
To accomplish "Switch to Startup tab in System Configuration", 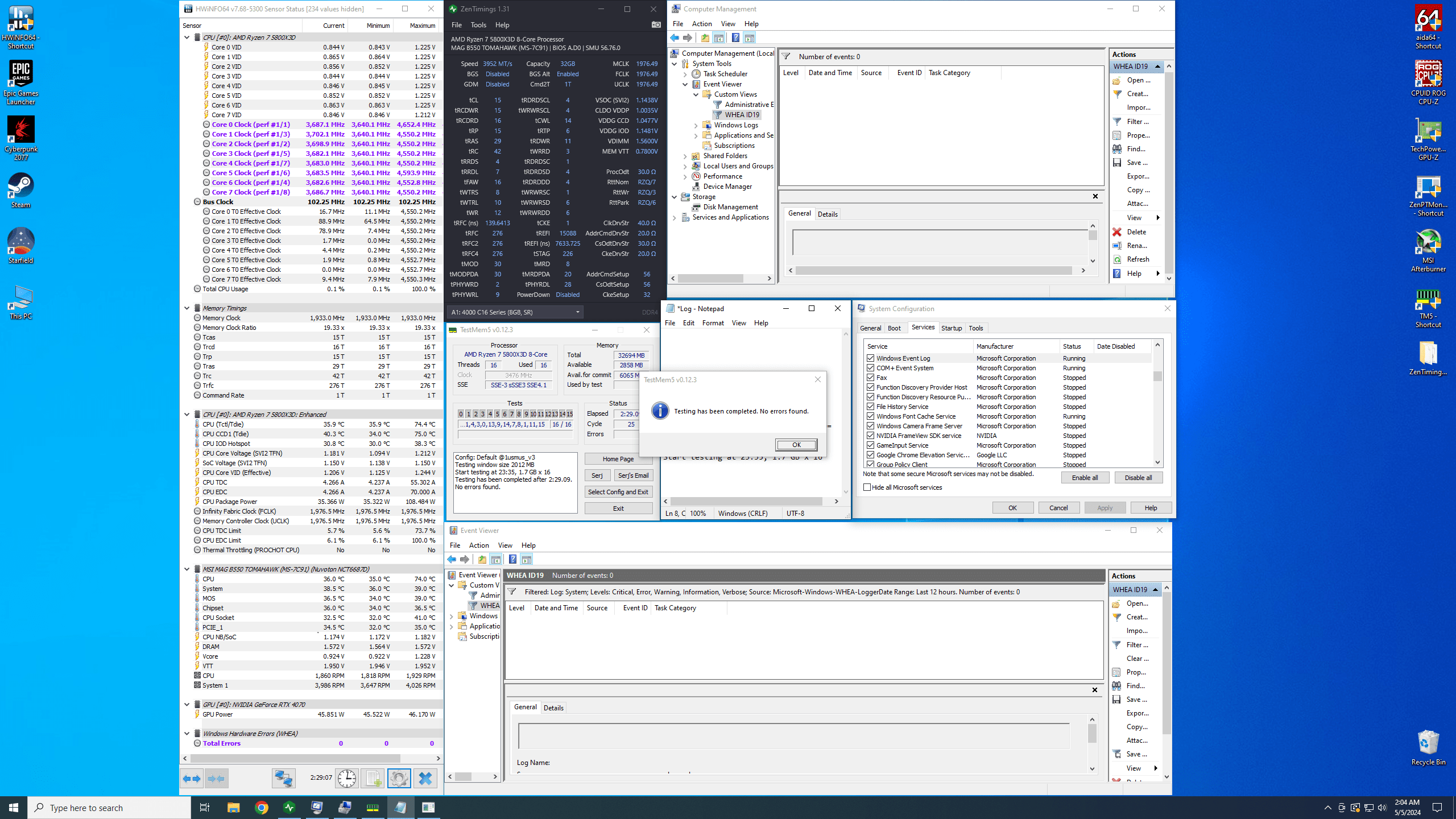I will point(952,328).
